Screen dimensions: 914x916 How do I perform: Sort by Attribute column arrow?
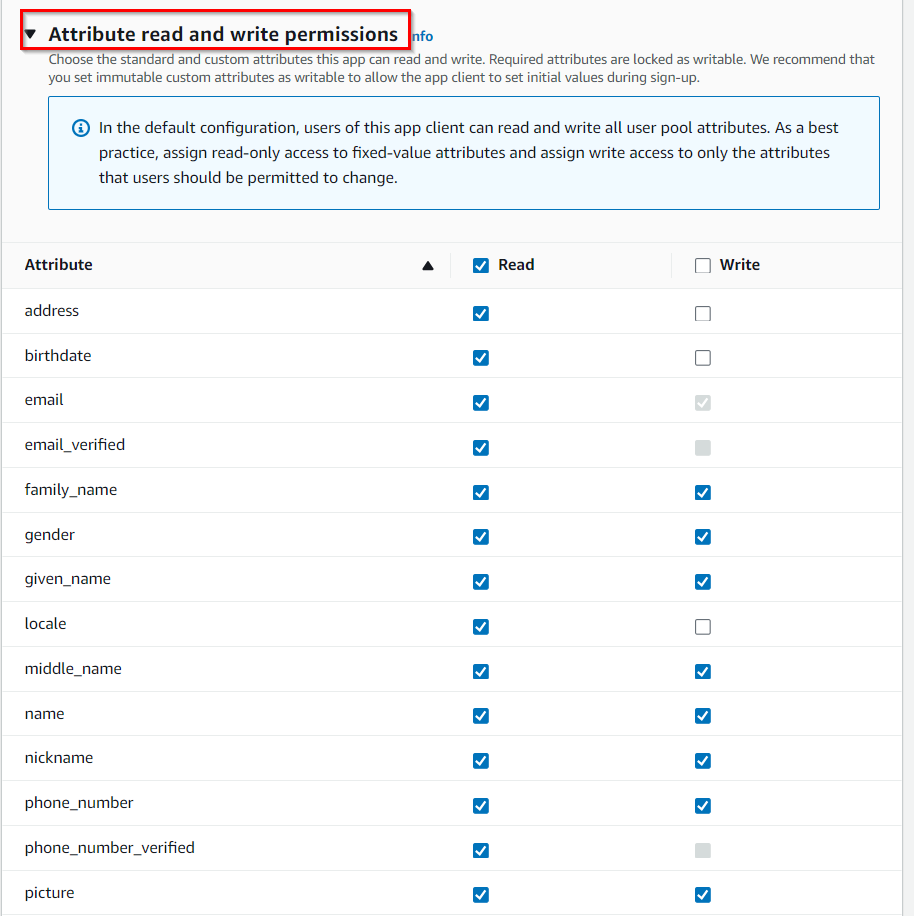[428, 266]
